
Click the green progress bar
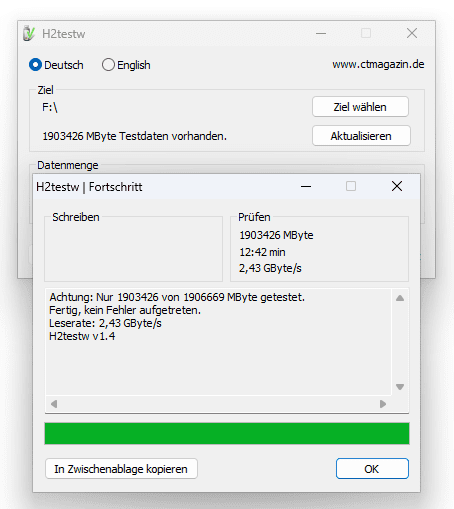coord(227,433)
